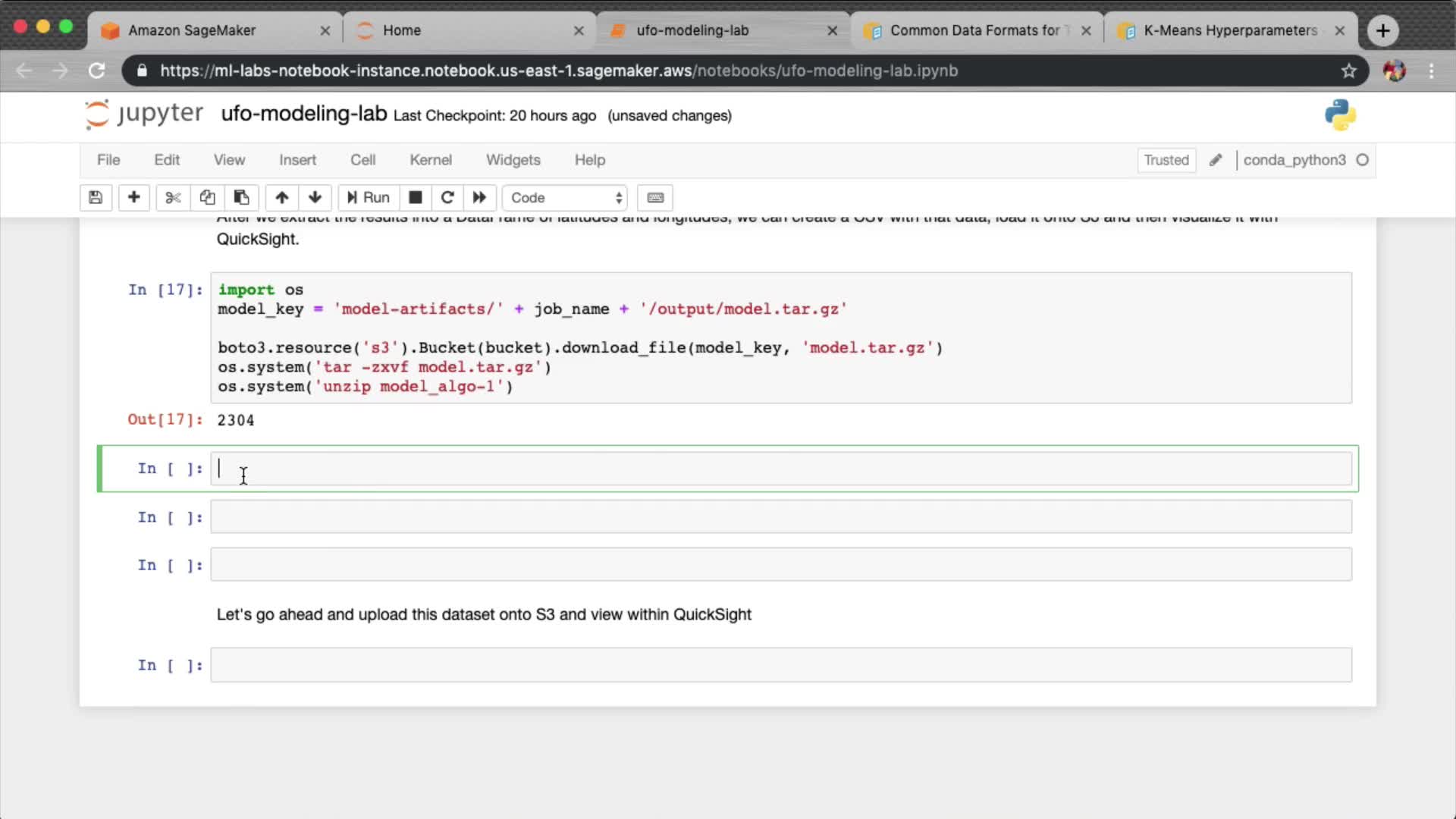
Task: Restart the kernel icon
Action: (447, 198)
